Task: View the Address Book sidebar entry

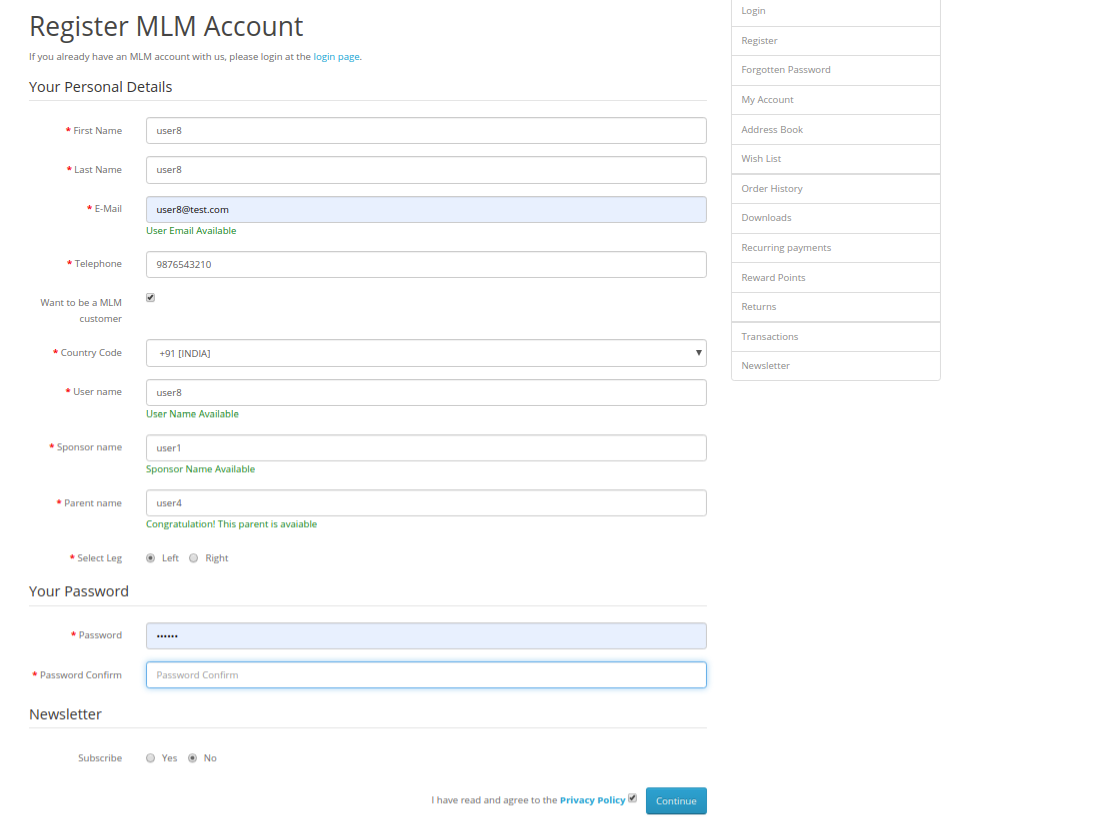Action: 772,129
